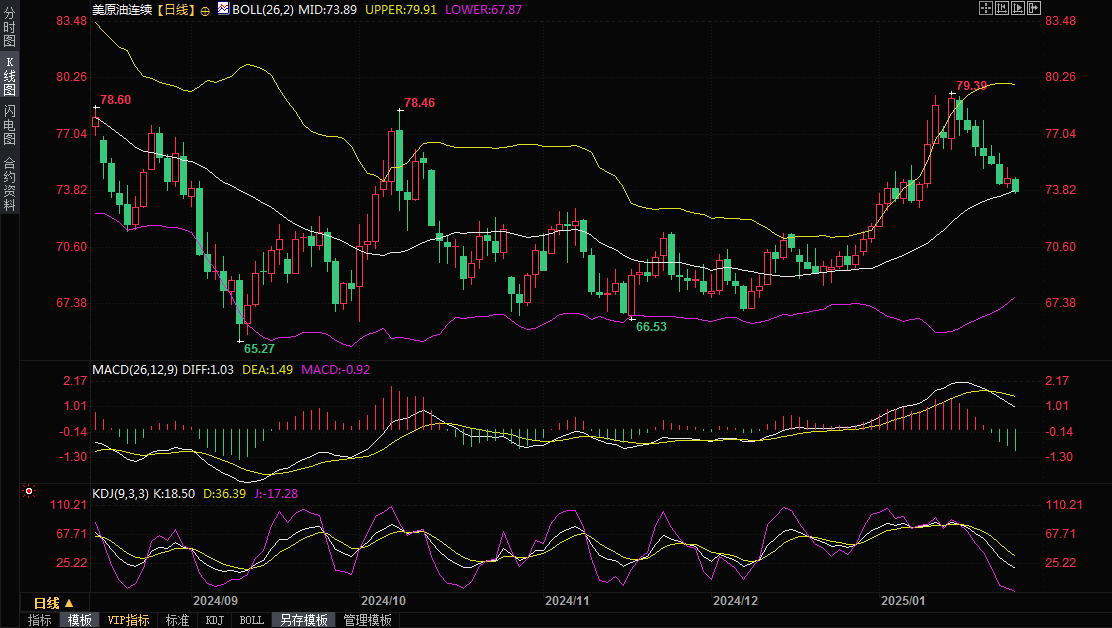This screenshot has width=1112, height=628.
Task: Select the 指标 tab at bottom
Action: [x=40, y=620]
